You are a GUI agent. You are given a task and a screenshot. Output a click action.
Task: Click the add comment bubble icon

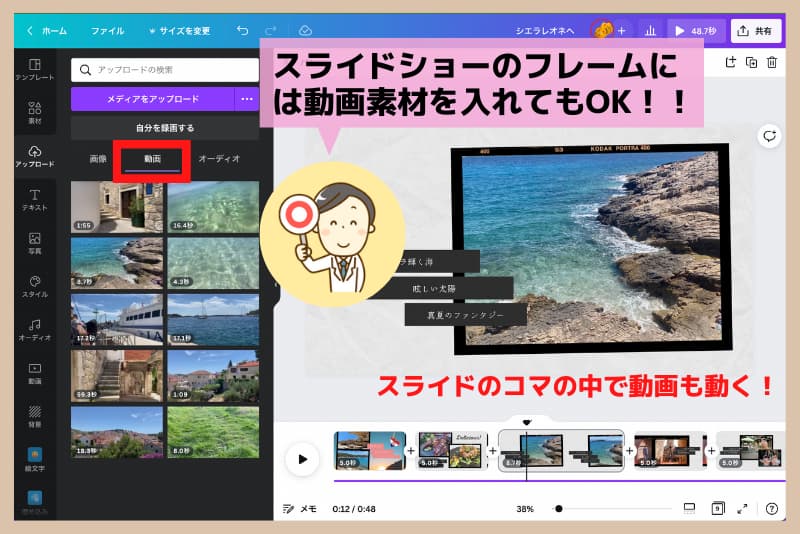769,136
